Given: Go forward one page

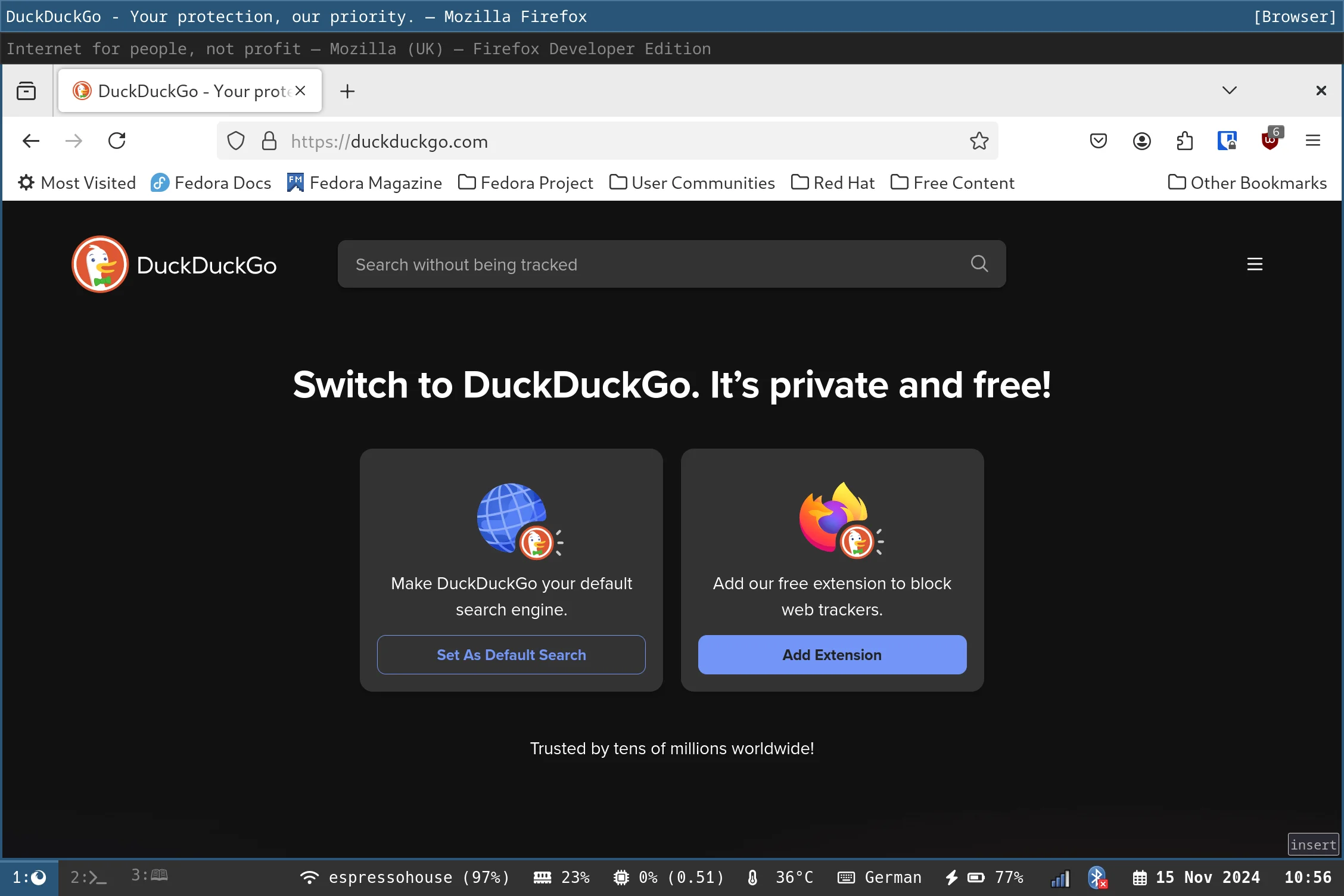Looking at the screenshot, I should [74, 141].
